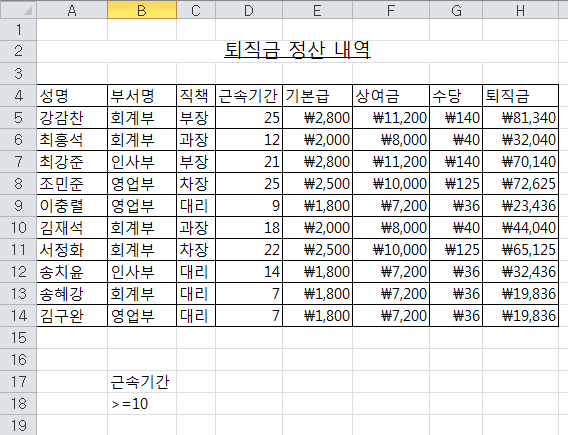Select column H header
Viewport: 568px width, 435px height.
coord(521,10)
